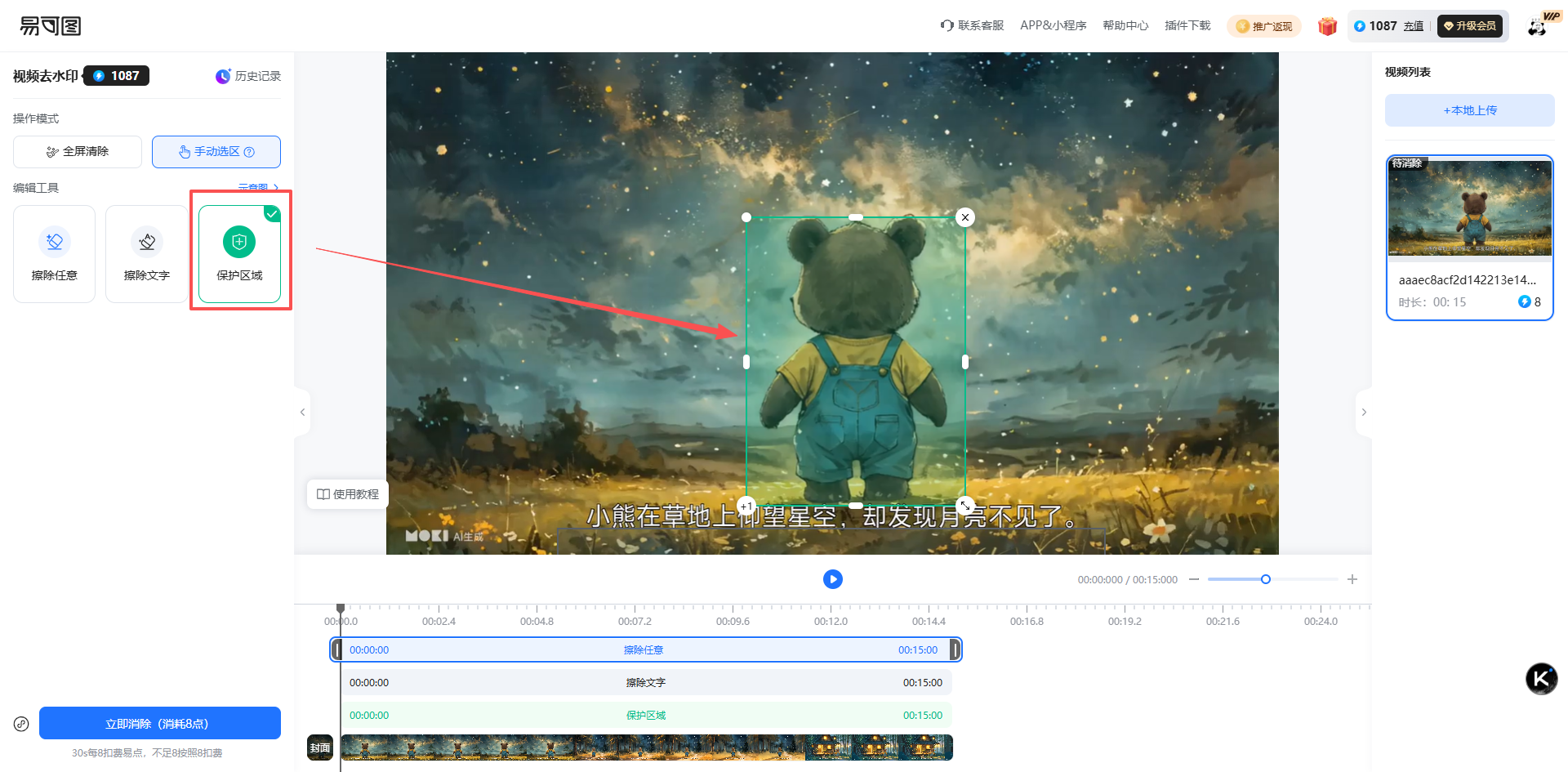The image size is (1568, 772).
Task: Click the 立即消除 start button
Action: (x=160, y=724)
